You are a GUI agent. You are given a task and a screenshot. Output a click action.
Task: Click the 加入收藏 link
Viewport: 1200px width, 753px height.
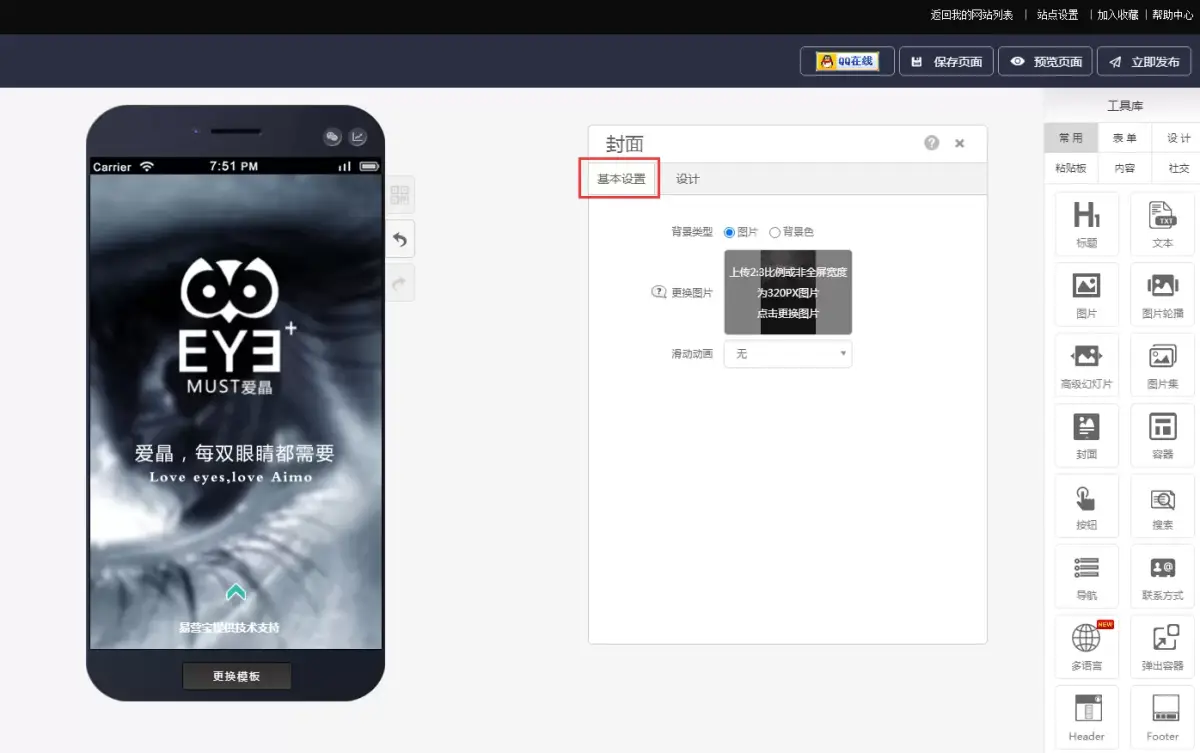pyautogui.click(x=1118, y=15)
